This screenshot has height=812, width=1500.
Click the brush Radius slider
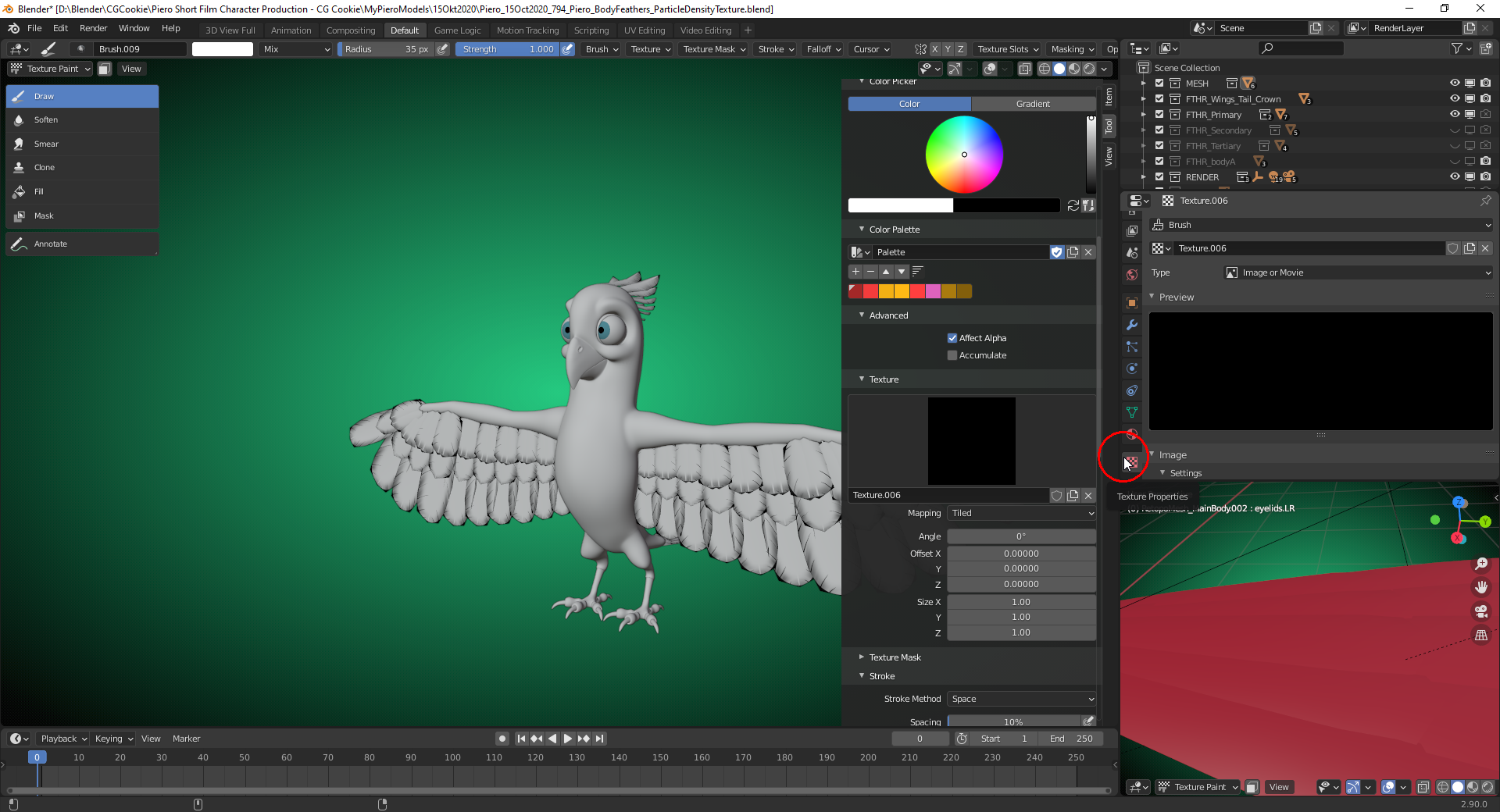click(386, 49)
